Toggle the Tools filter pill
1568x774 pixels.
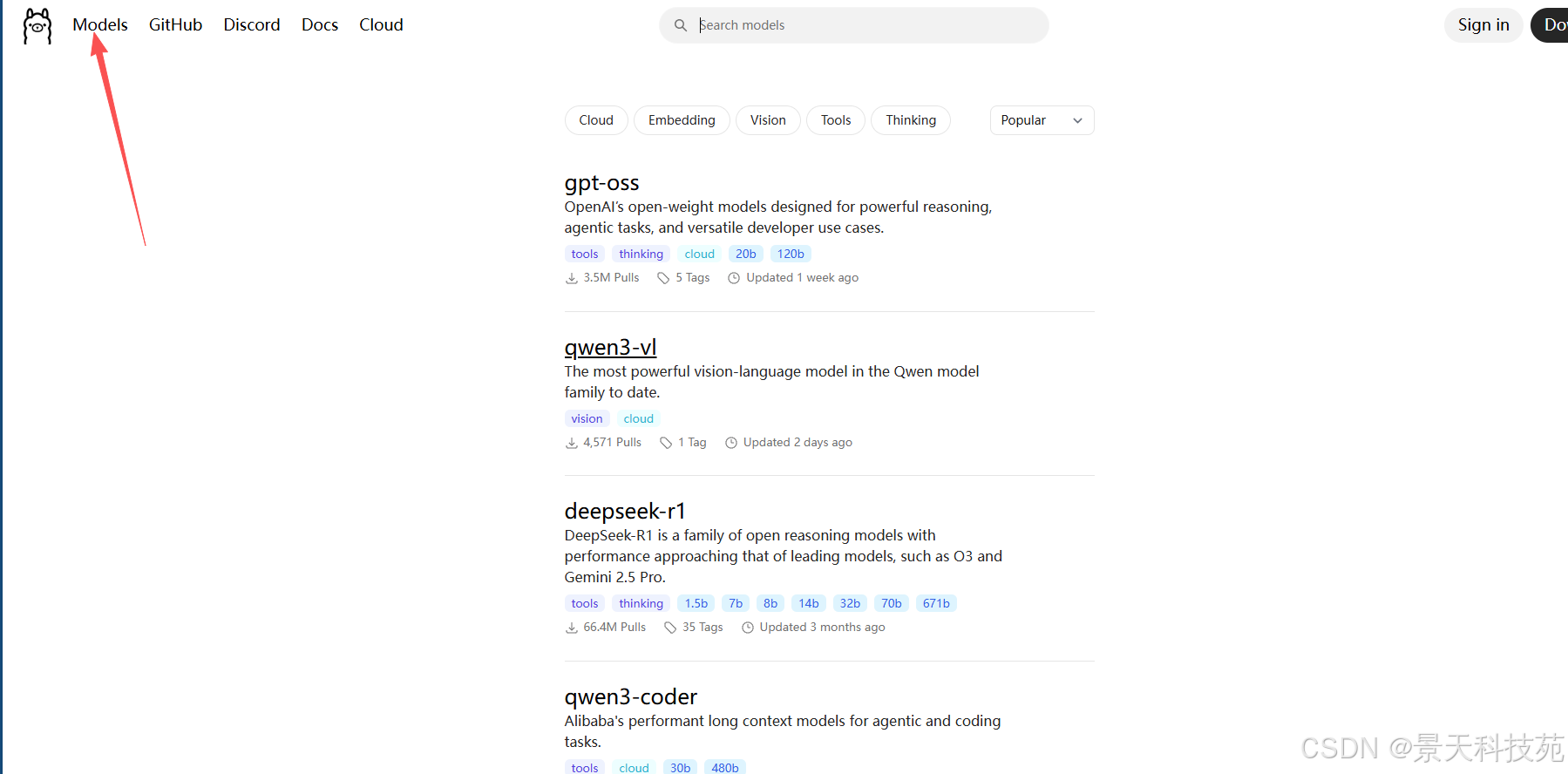pyautogui.click(x=836, y=120)
